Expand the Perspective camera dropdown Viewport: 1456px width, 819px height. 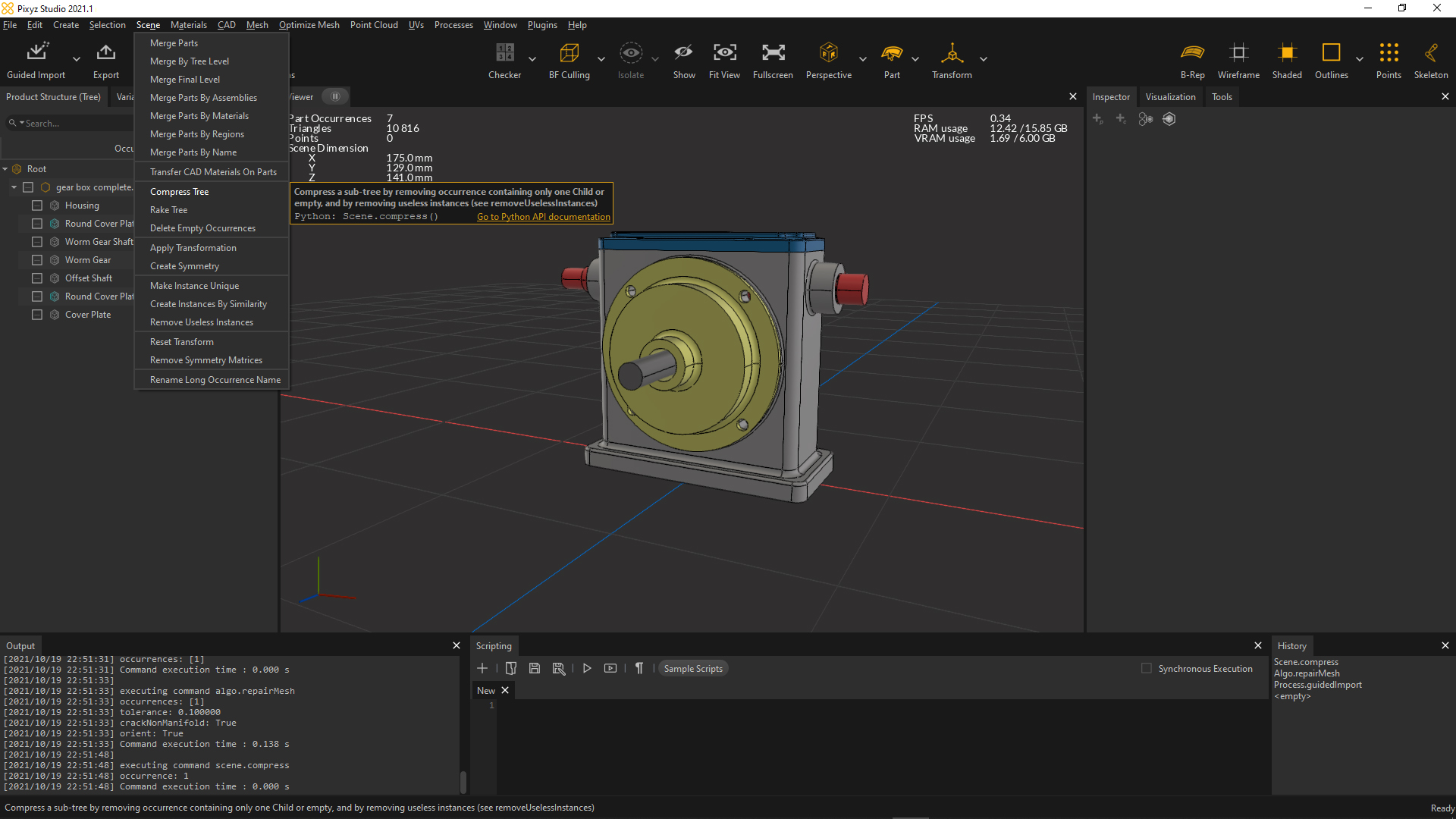pyautogui.click(x=862, y=59)
